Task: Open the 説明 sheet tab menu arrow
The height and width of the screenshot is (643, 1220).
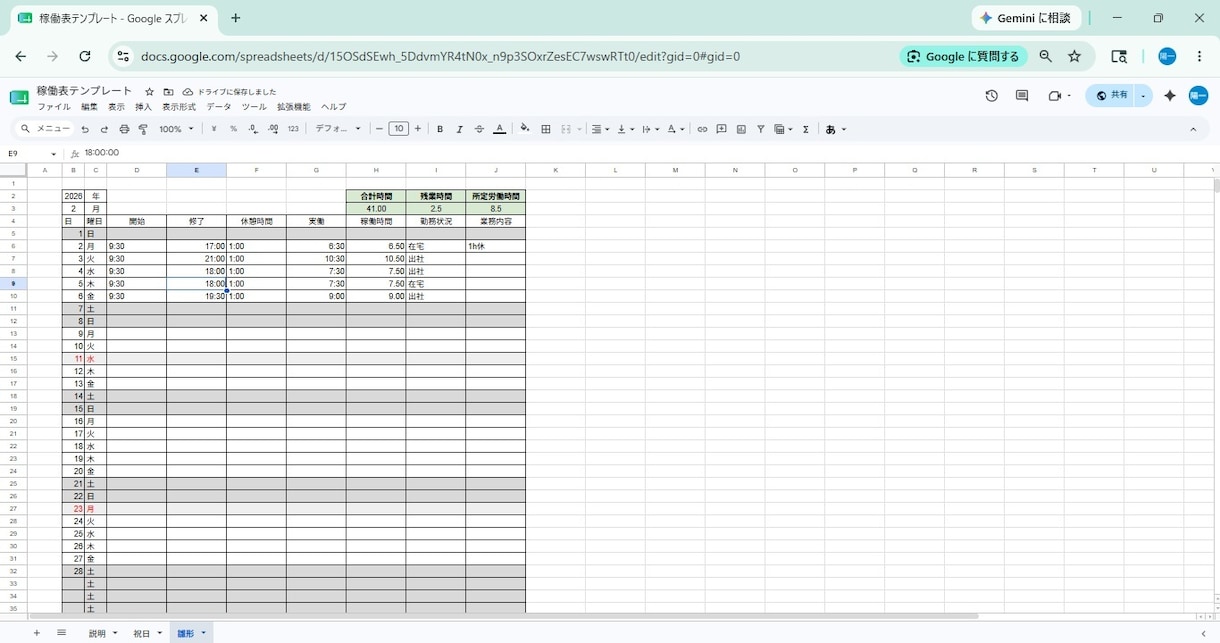Action: [115, 633]
